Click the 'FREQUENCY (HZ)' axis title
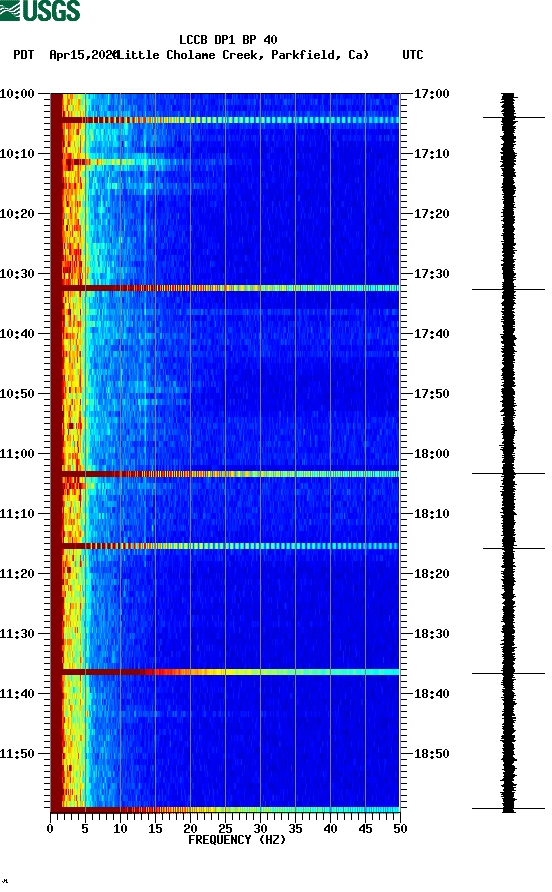 coord(237,840)
